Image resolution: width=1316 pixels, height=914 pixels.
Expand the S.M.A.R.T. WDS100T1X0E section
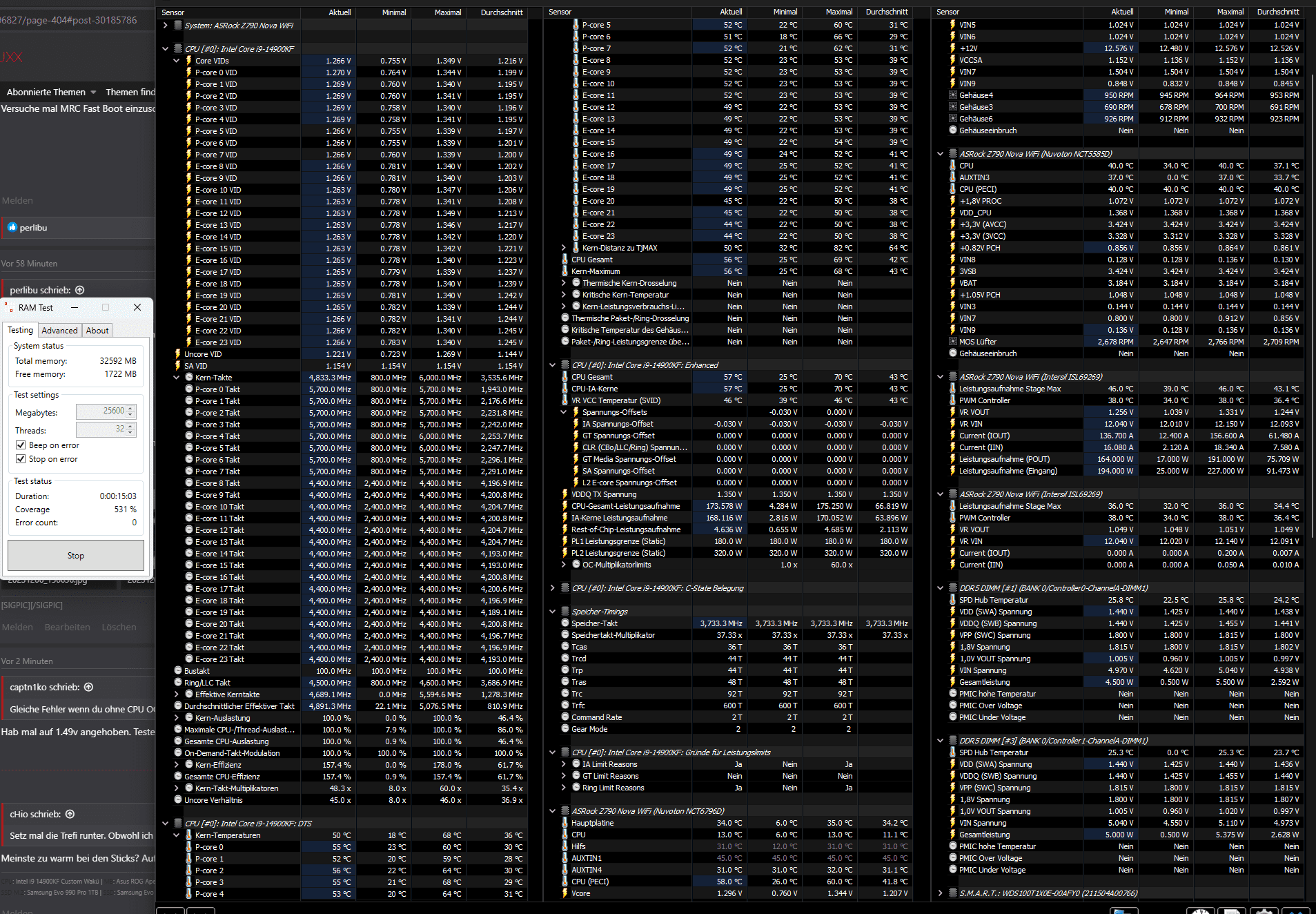click(x=940, y=893)
